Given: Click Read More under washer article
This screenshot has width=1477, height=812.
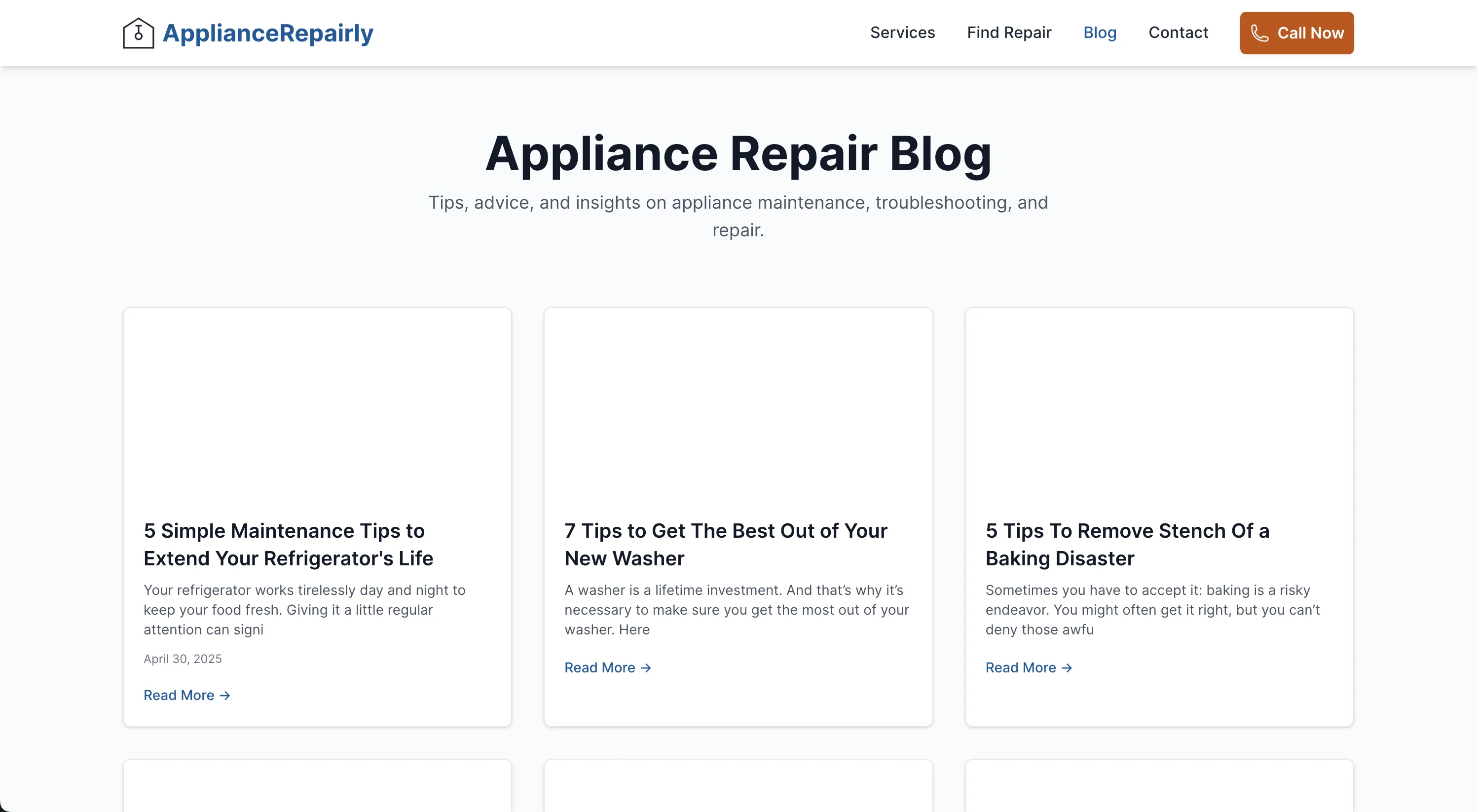Looking at the screenshot, I should tap(600, 668).
